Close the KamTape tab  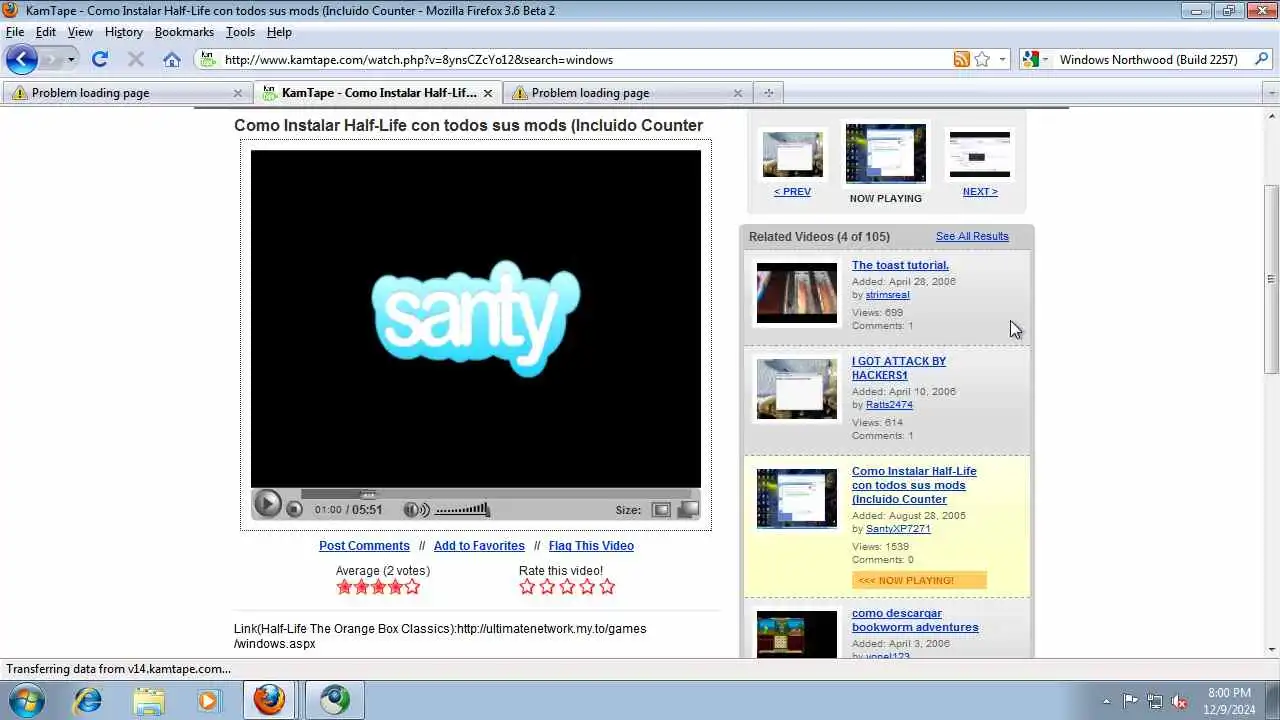click(x=487, y=93)
